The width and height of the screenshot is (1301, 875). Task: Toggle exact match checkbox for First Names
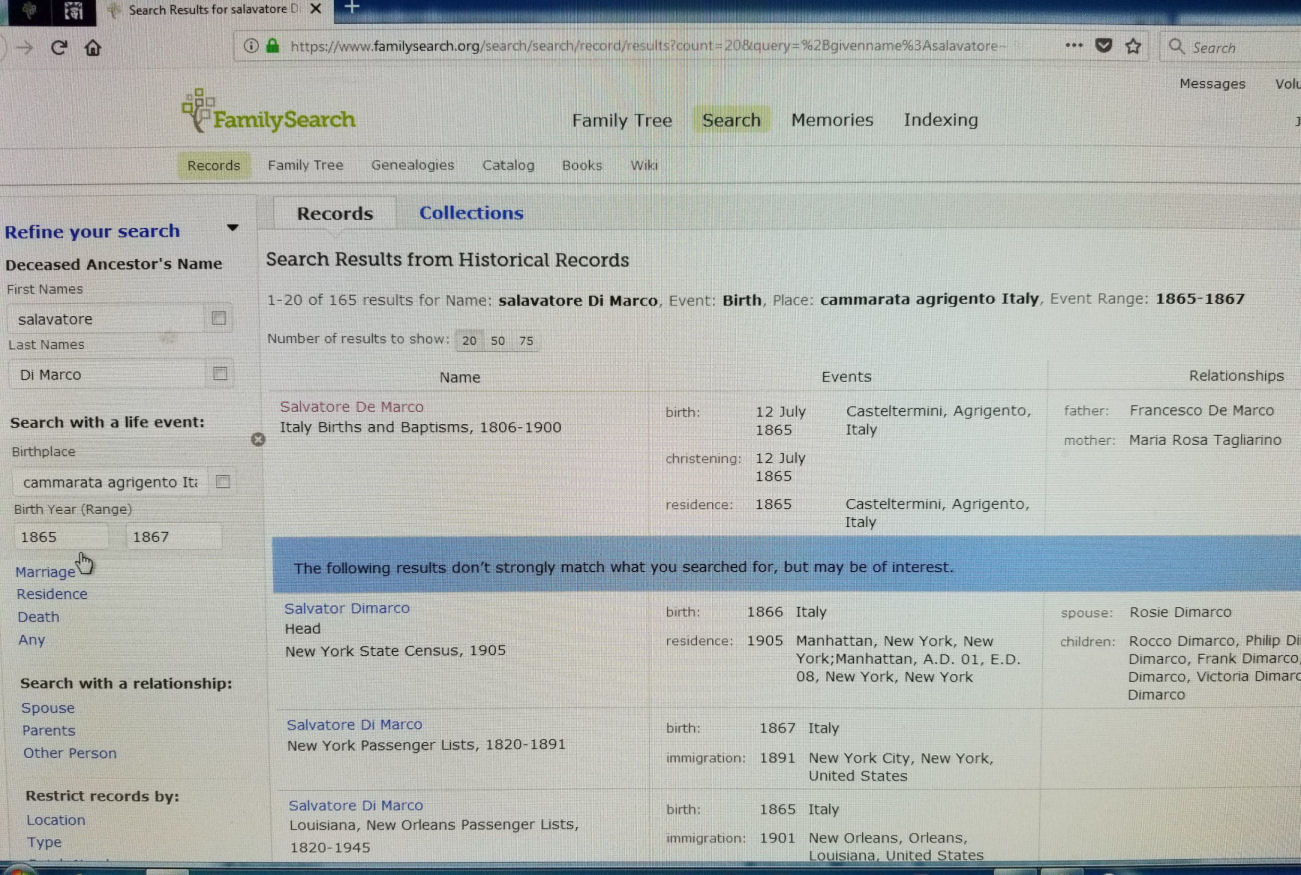[219, 319]
